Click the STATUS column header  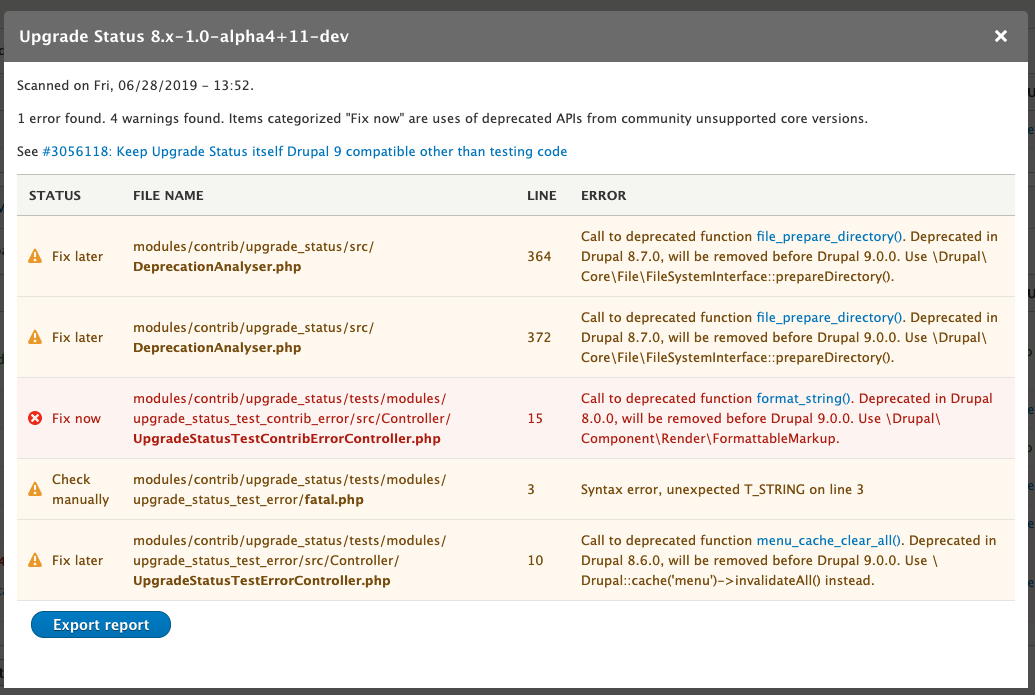pos(55,195)
